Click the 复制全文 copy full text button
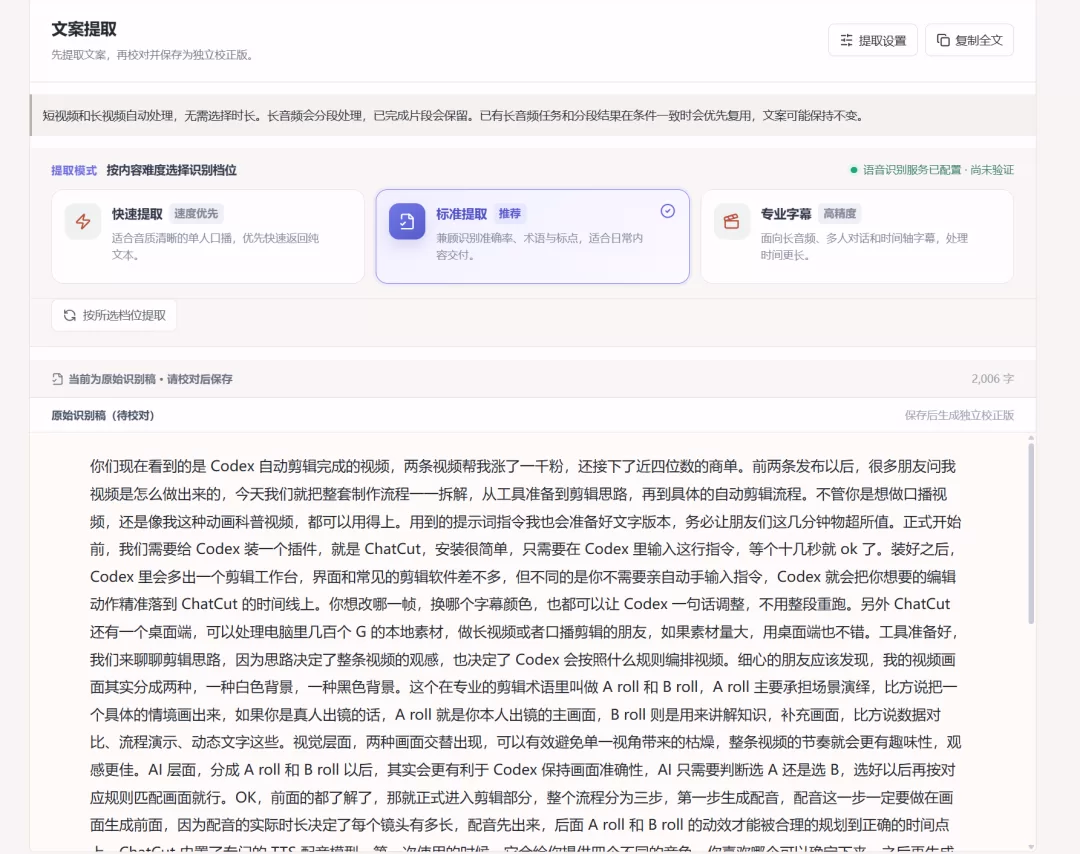Screen dimensions: 1080x854 (969, 41)
